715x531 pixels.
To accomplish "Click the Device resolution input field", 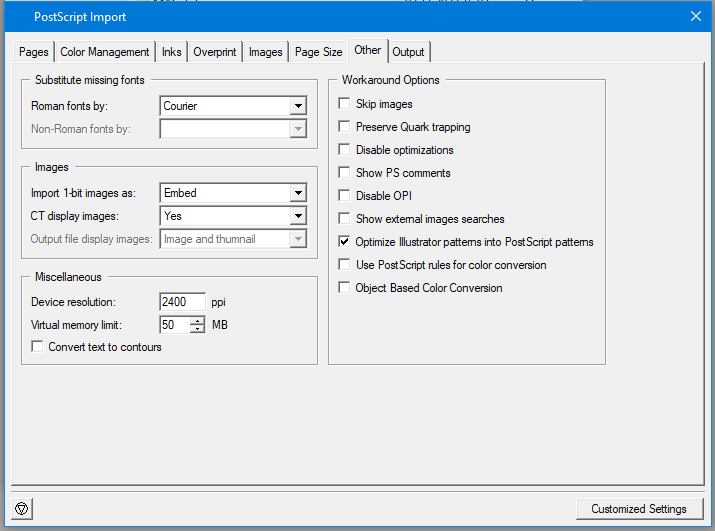I will (x=182, y=302).
